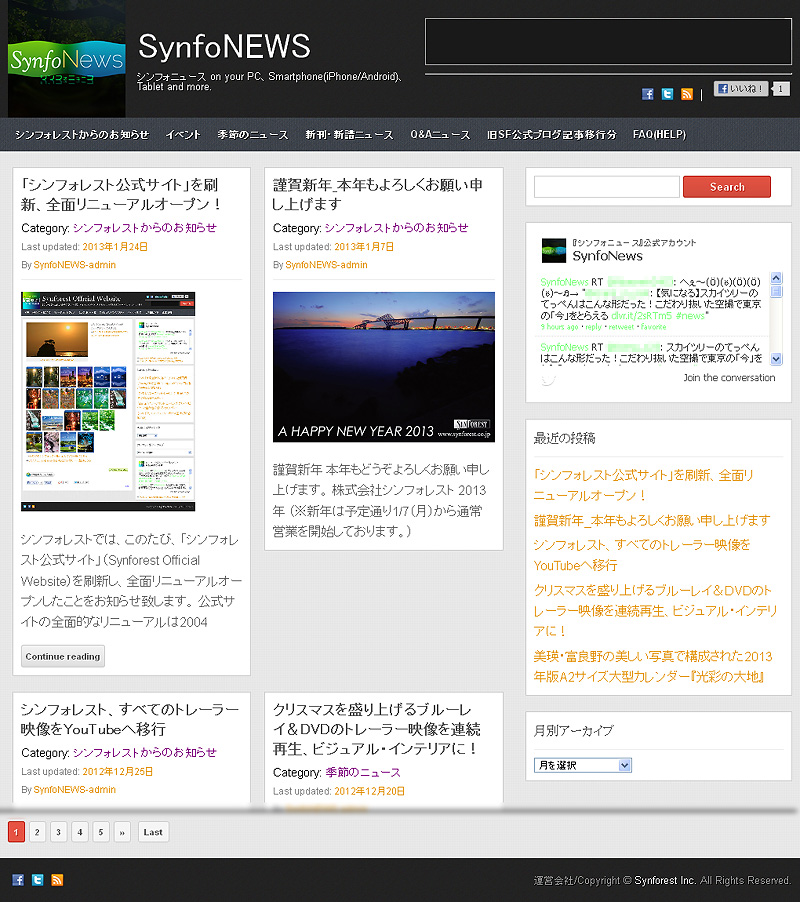Click the Twitter icon in the footer

click(x=37, y=880)
